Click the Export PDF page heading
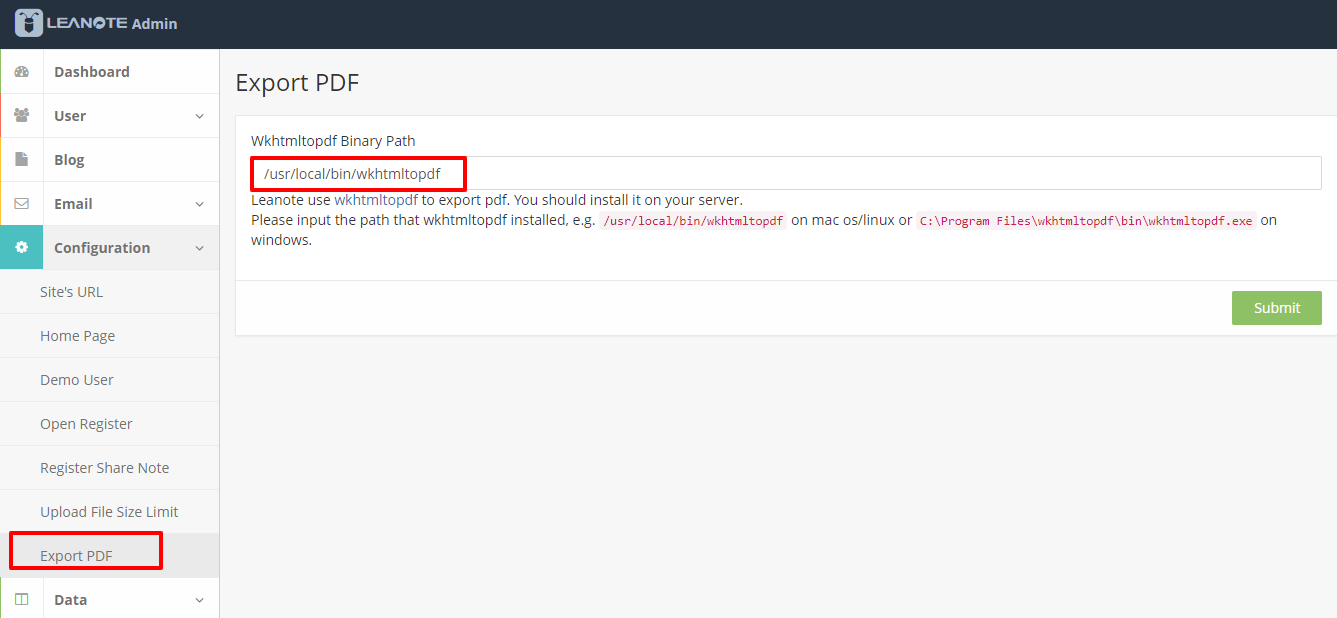The width and height of the screenshot is (1337, 618). [297, 83]
